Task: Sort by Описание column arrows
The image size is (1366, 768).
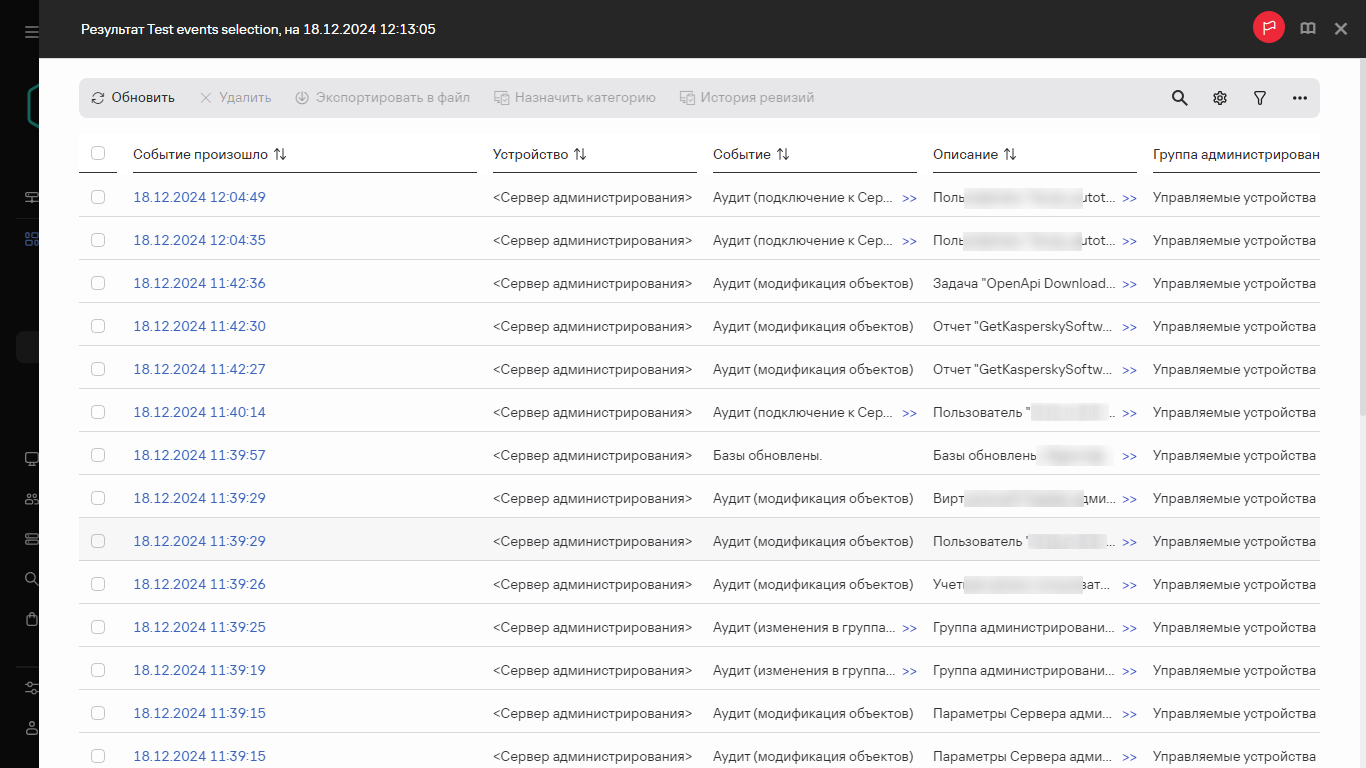Action: 1010,155
